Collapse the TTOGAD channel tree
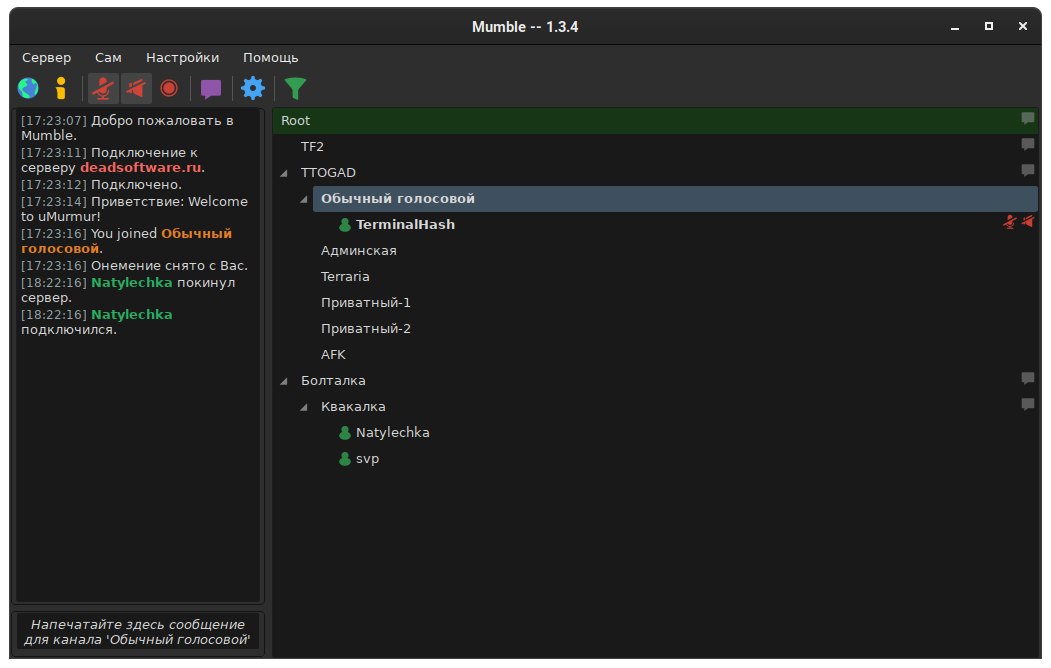Viewport: 1051px width, 668px height. 284,173
